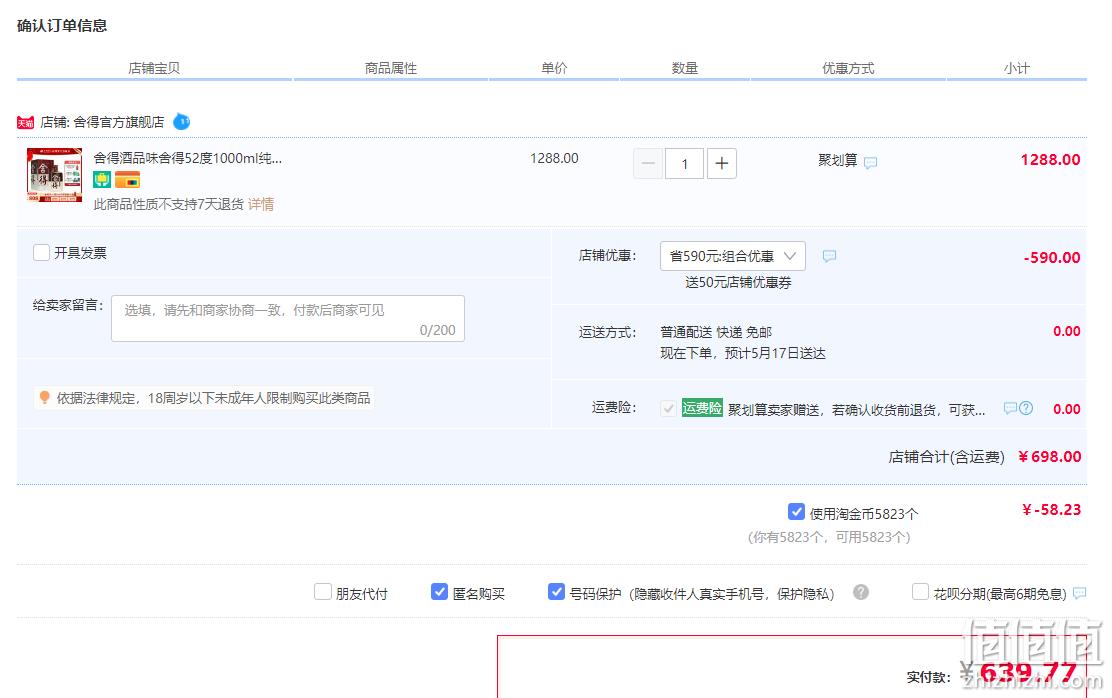Click the 普通配送 快递 免邮 shipping text
The width and height of the screenshot is (1112, 698).
pyautogui.click(x=716, y=332)
